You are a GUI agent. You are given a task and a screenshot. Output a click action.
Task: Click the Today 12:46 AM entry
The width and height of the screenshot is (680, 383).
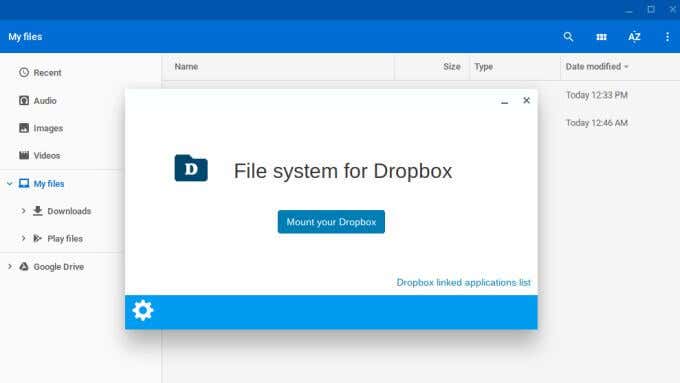pyautogui.click(x=596, y=123)
